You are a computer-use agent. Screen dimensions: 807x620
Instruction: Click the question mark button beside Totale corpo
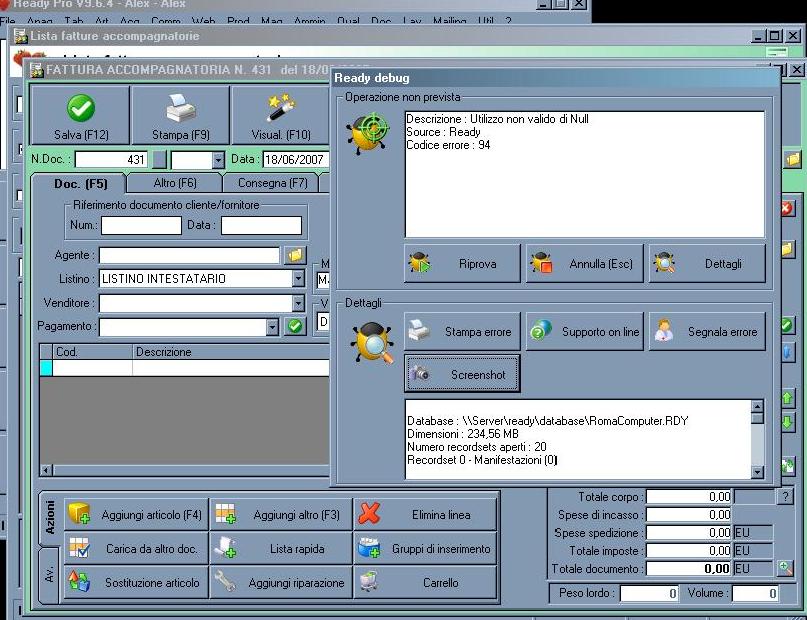pyautogui.click(x=785, y=497)
